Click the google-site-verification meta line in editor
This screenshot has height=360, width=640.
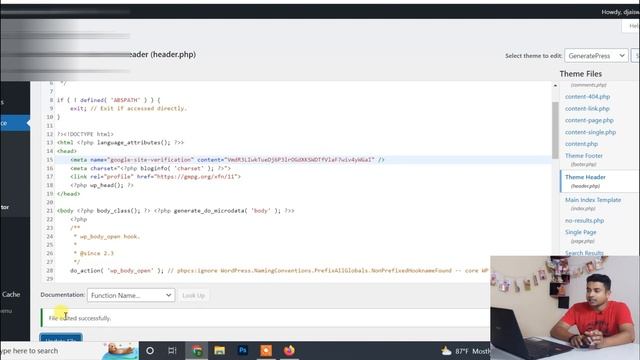[227, 160]
